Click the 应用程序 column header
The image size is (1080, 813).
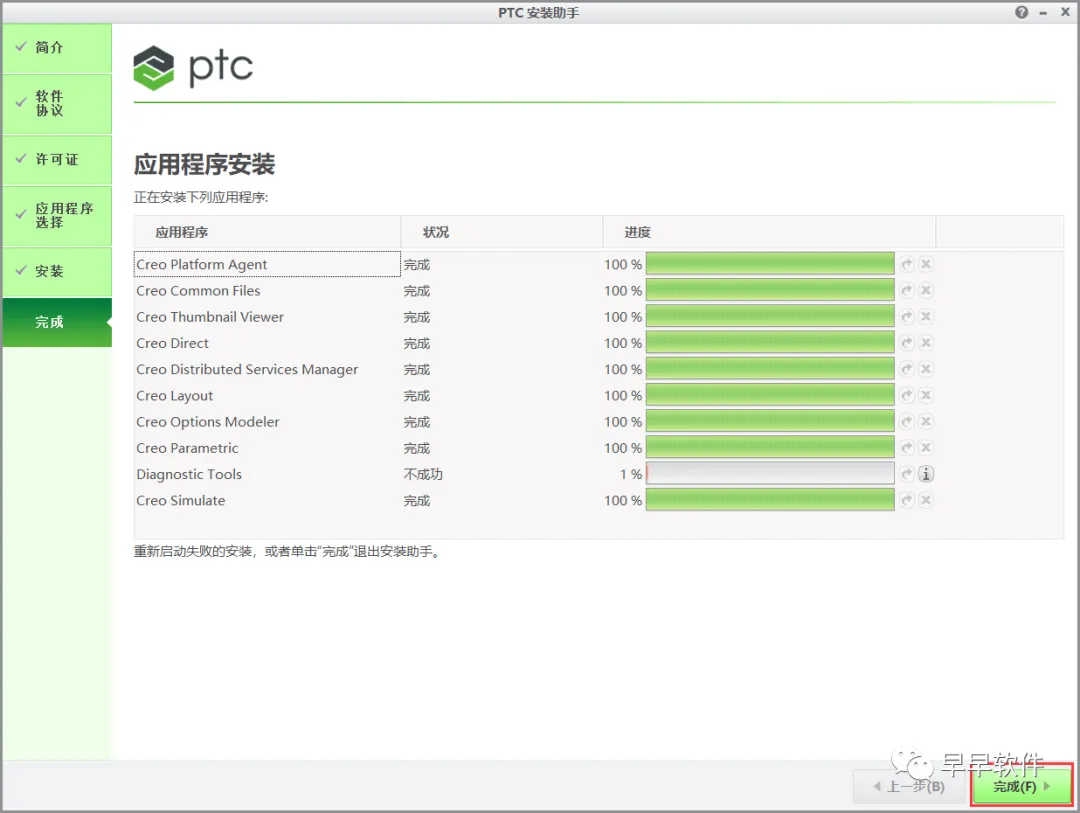point(267,232)
